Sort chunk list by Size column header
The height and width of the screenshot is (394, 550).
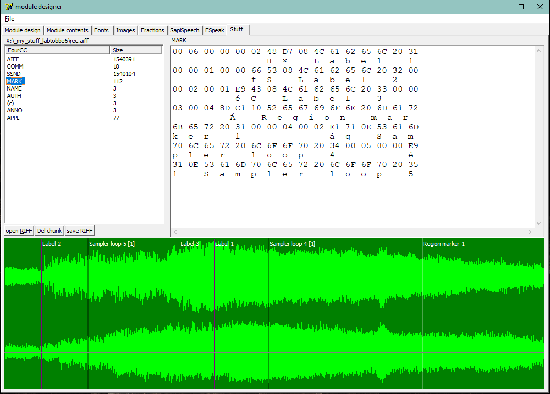[x=136, y=50]
